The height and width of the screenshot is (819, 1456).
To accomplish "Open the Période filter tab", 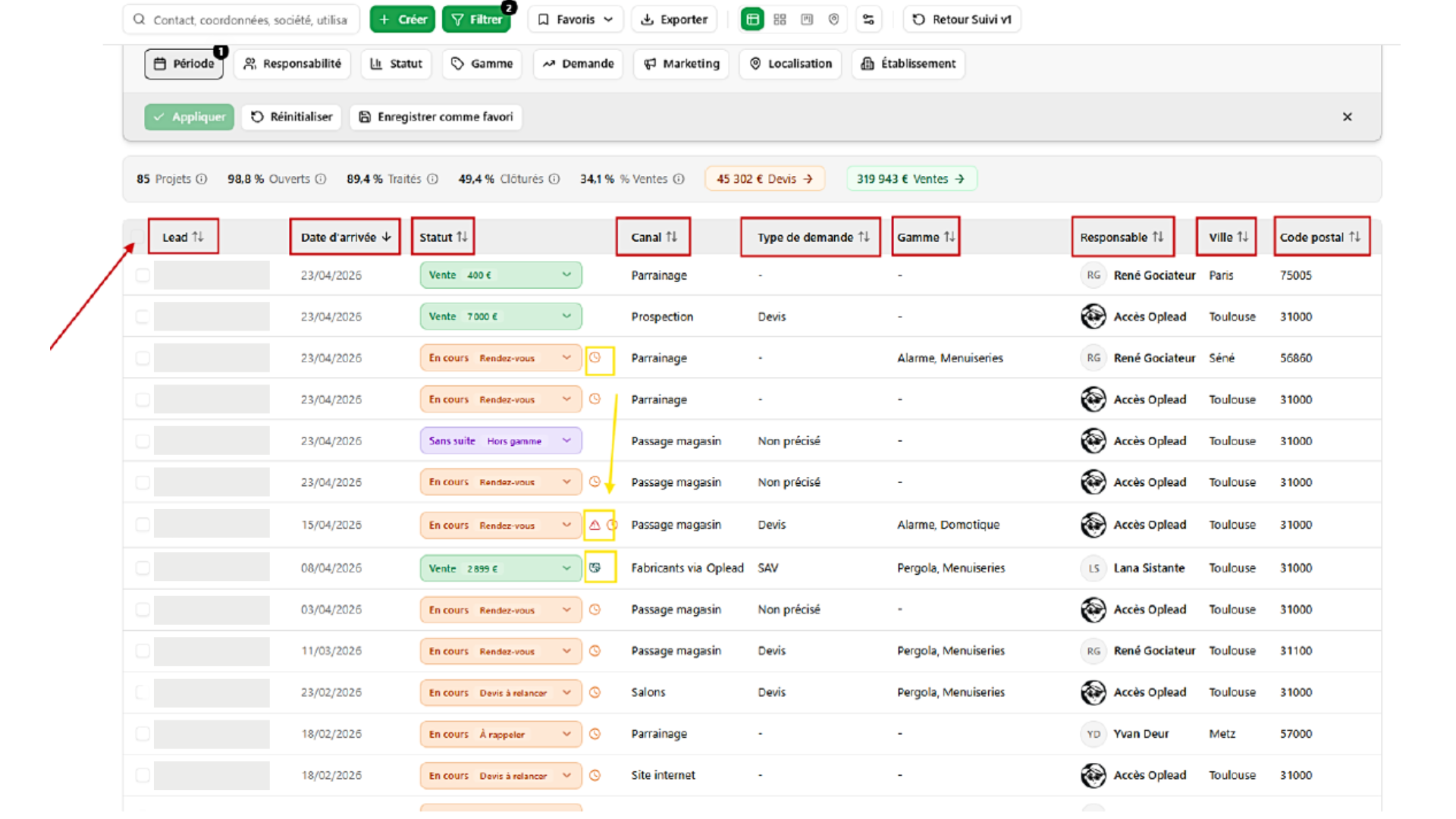I will coord(184,64).
